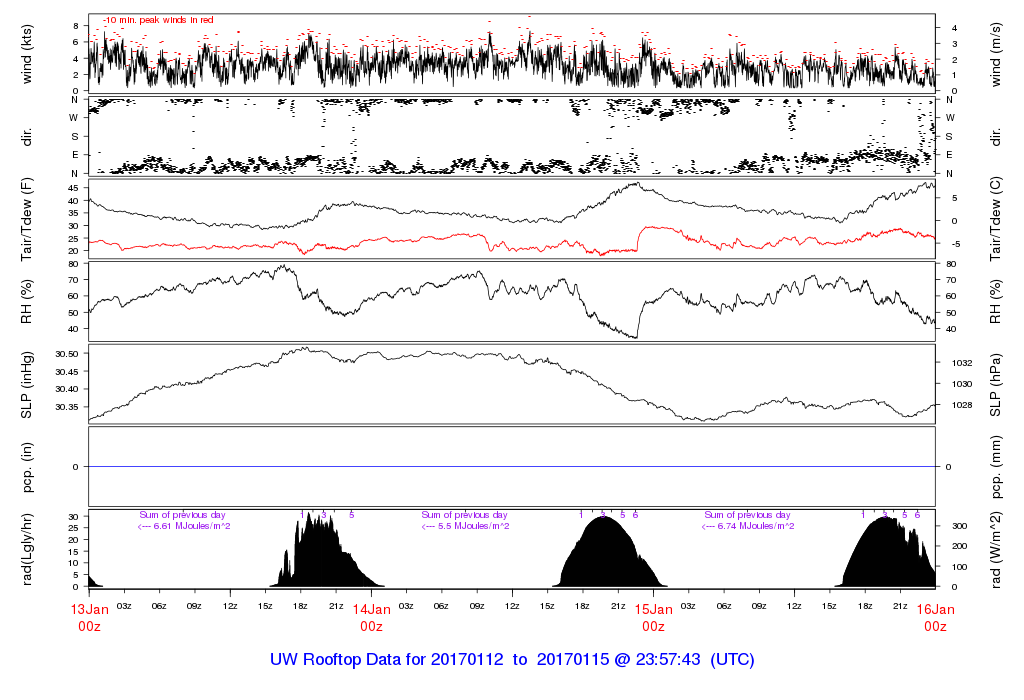This screenshot has height=700, width=1024.
Task: Click the 13Jan 00z date marker
Action: (x=89, y=616)
